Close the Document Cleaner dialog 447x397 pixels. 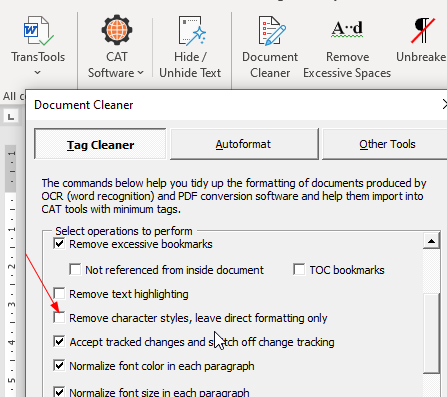coord(445,104)
